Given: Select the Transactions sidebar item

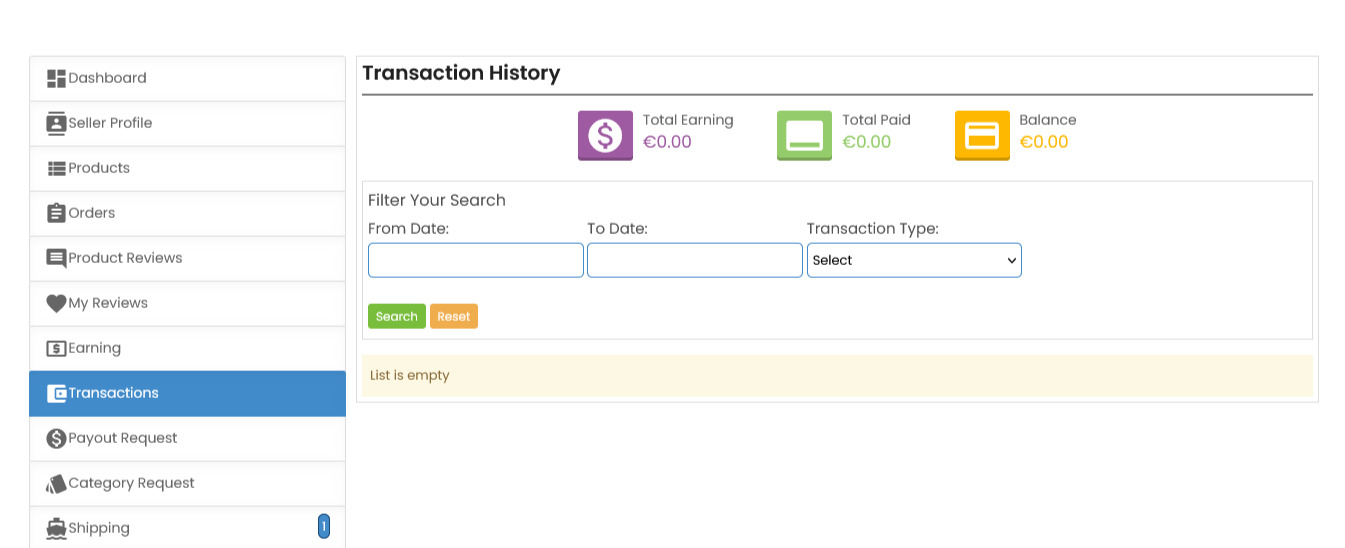Looking at the screenshot, I should click(113, 393).
